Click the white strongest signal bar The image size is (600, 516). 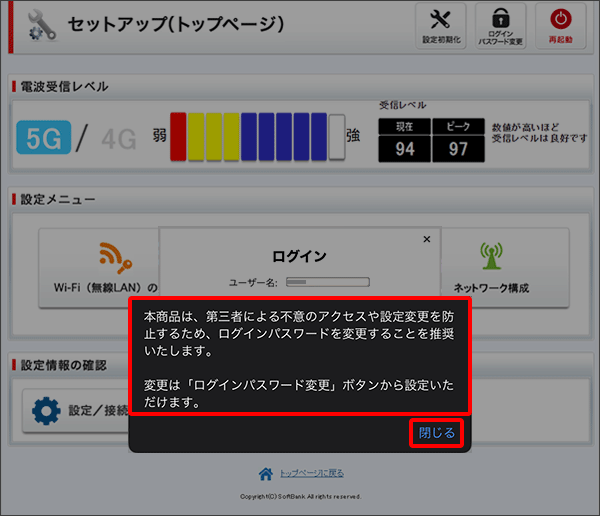[337, 137]
